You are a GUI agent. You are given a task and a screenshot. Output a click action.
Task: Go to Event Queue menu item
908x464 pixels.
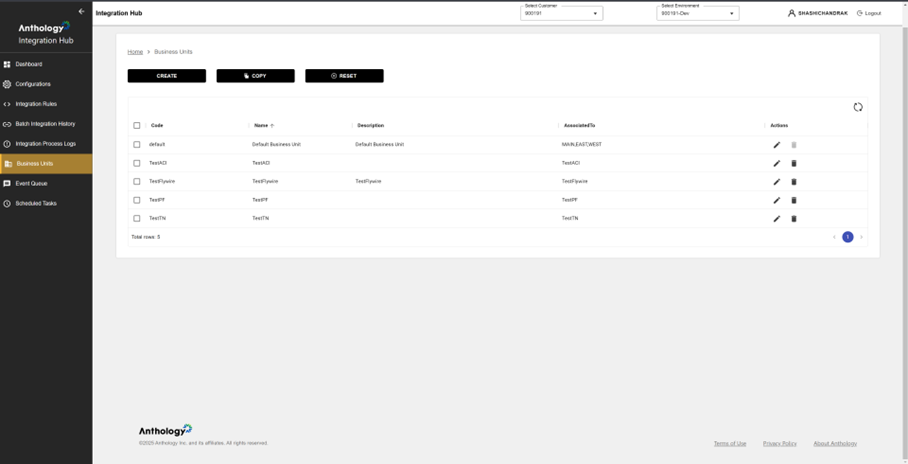tap(31, 184)
